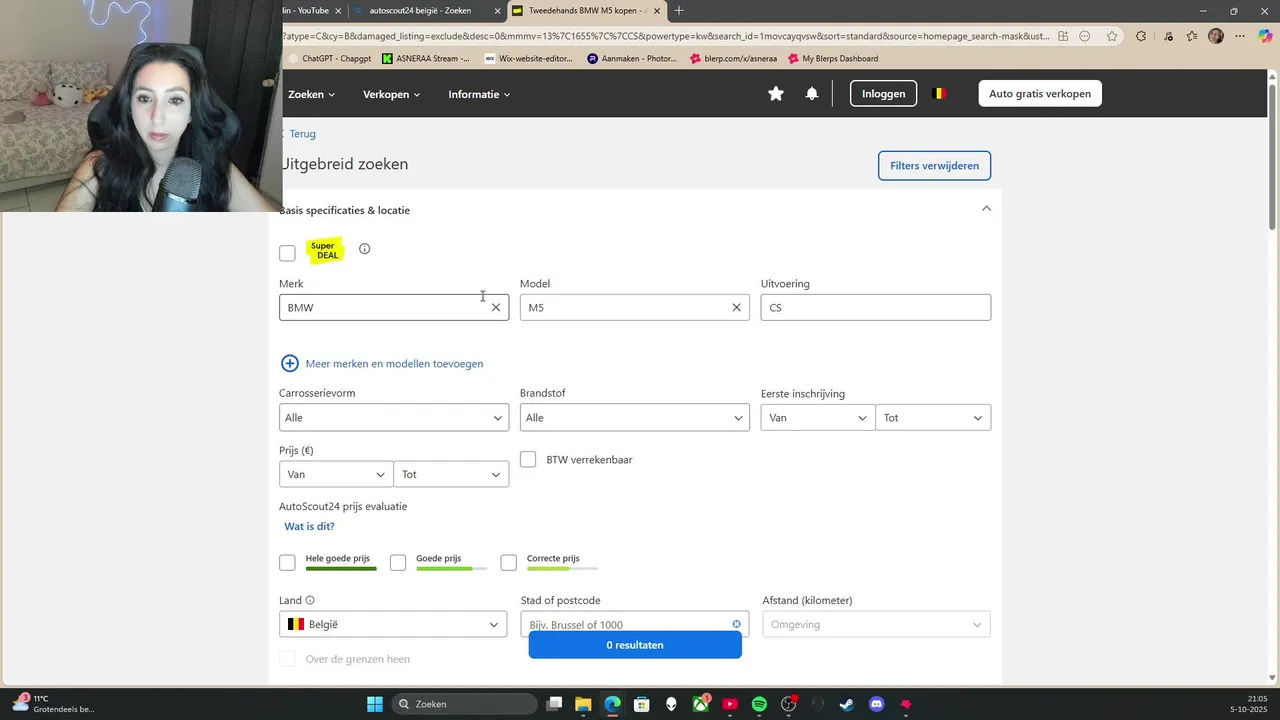Click Filters verwijderen button
The height and width of the screenshot is (720, 1280).
(x=934, y=165)
